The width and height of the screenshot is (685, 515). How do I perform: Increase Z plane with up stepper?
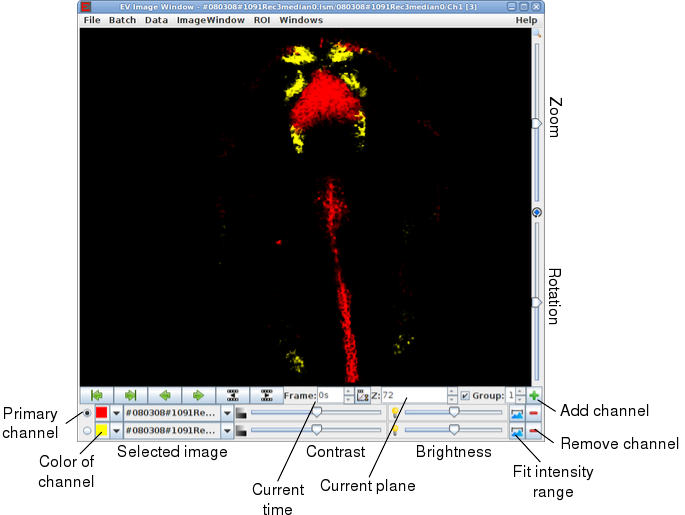[452, 392]
